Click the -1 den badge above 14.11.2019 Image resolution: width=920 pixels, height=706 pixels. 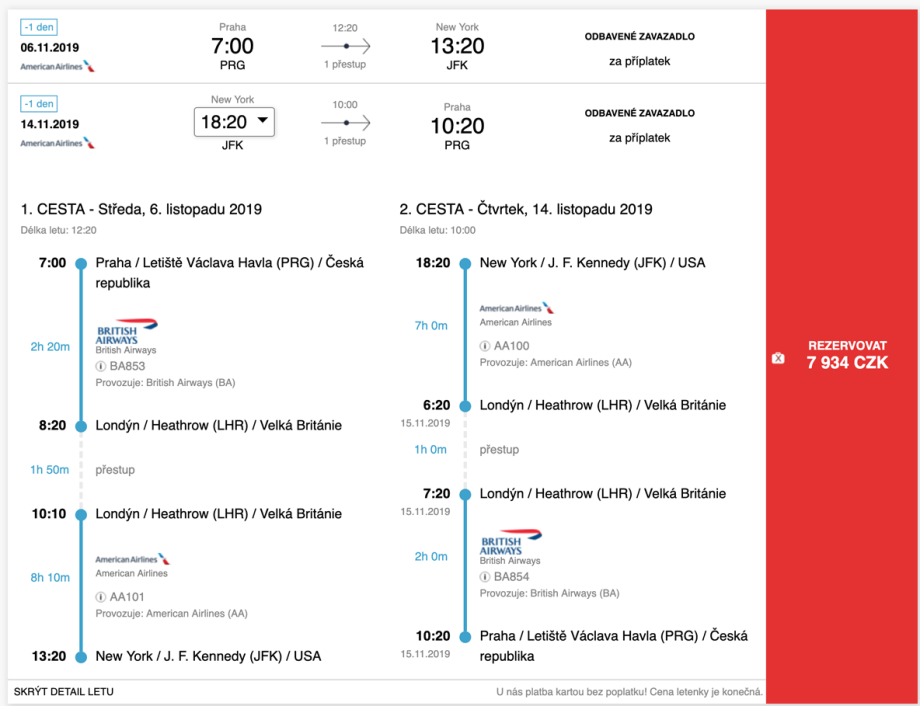[39, 104]
